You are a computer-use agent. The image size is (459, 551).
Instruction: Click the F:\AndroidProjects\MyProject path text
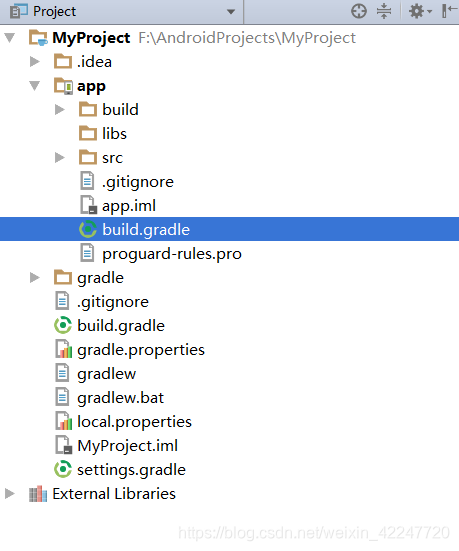click(x=247, y=38)
